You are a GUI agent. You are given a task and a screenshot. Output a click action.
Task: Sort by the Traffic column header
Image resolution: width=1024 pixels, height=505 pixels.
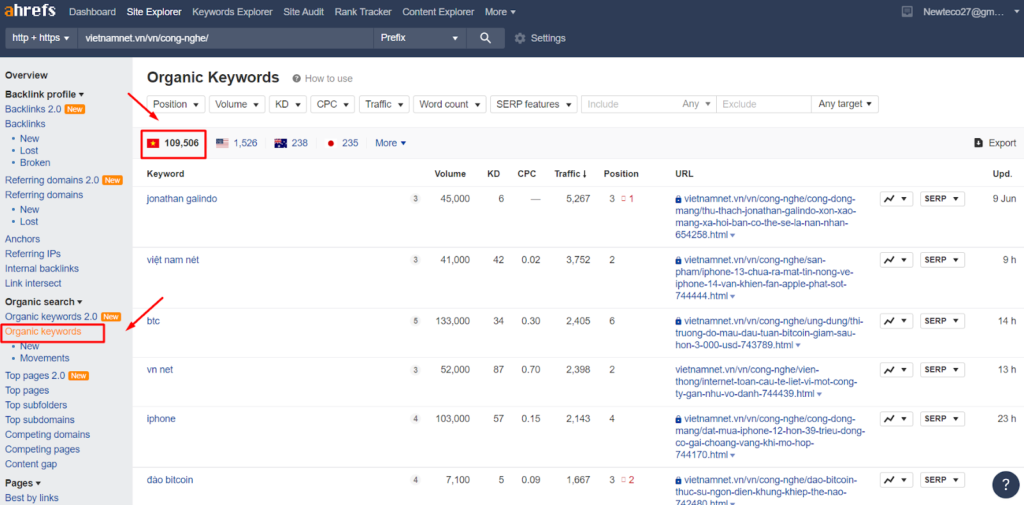571,174
